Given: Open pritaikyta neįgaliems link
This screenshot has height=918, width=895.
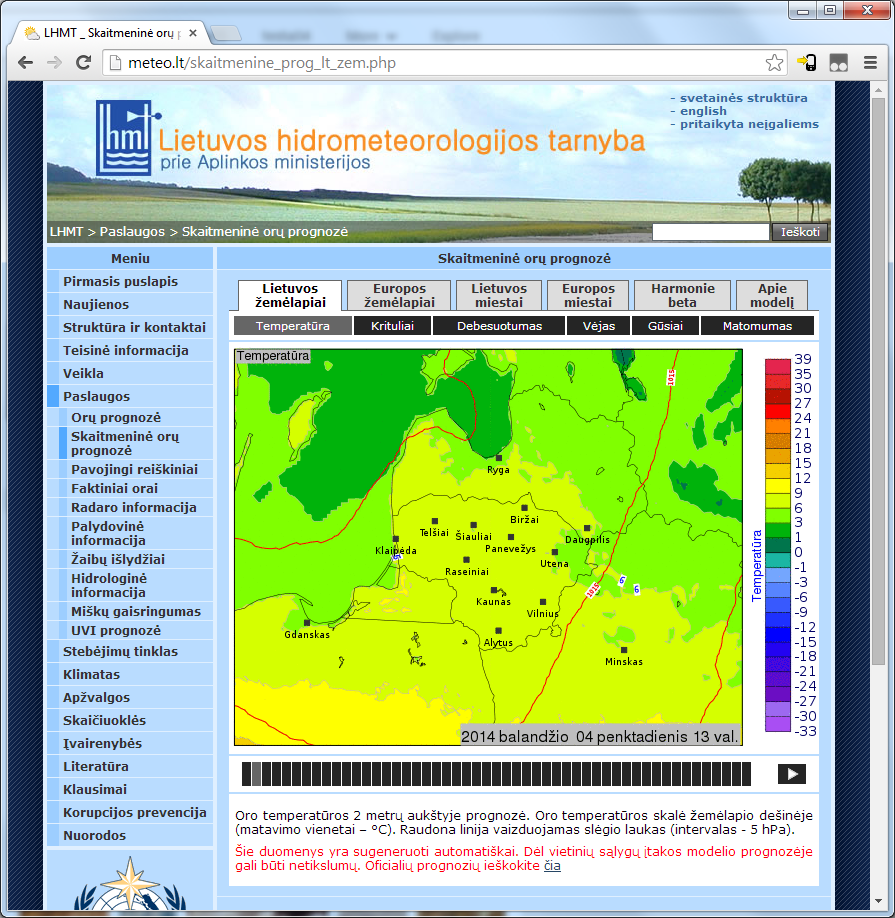Looking at the screenshot, I should (749, 124).
